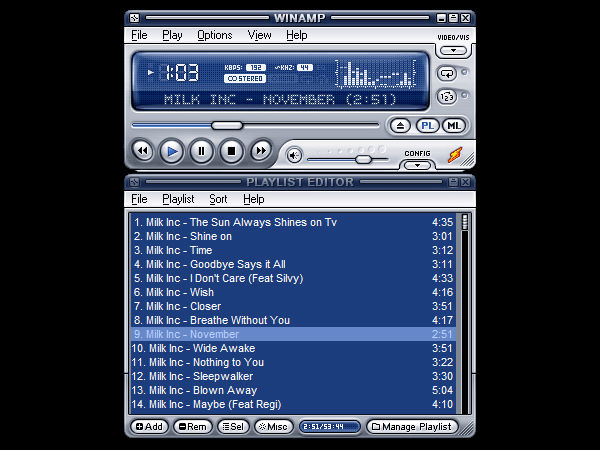
Task: Open the View menu
Action: pos(259,35)
